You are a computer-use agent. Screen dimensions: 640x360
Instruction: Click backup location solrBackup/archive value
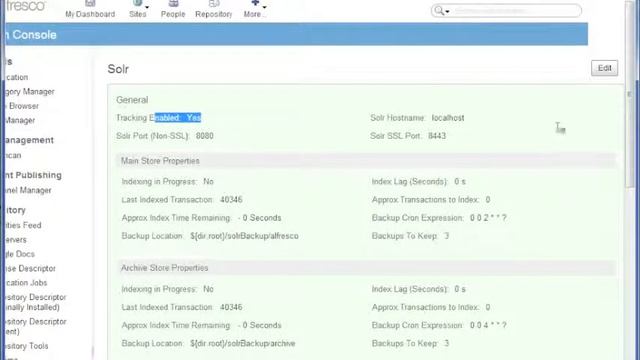tap(242, 343)
